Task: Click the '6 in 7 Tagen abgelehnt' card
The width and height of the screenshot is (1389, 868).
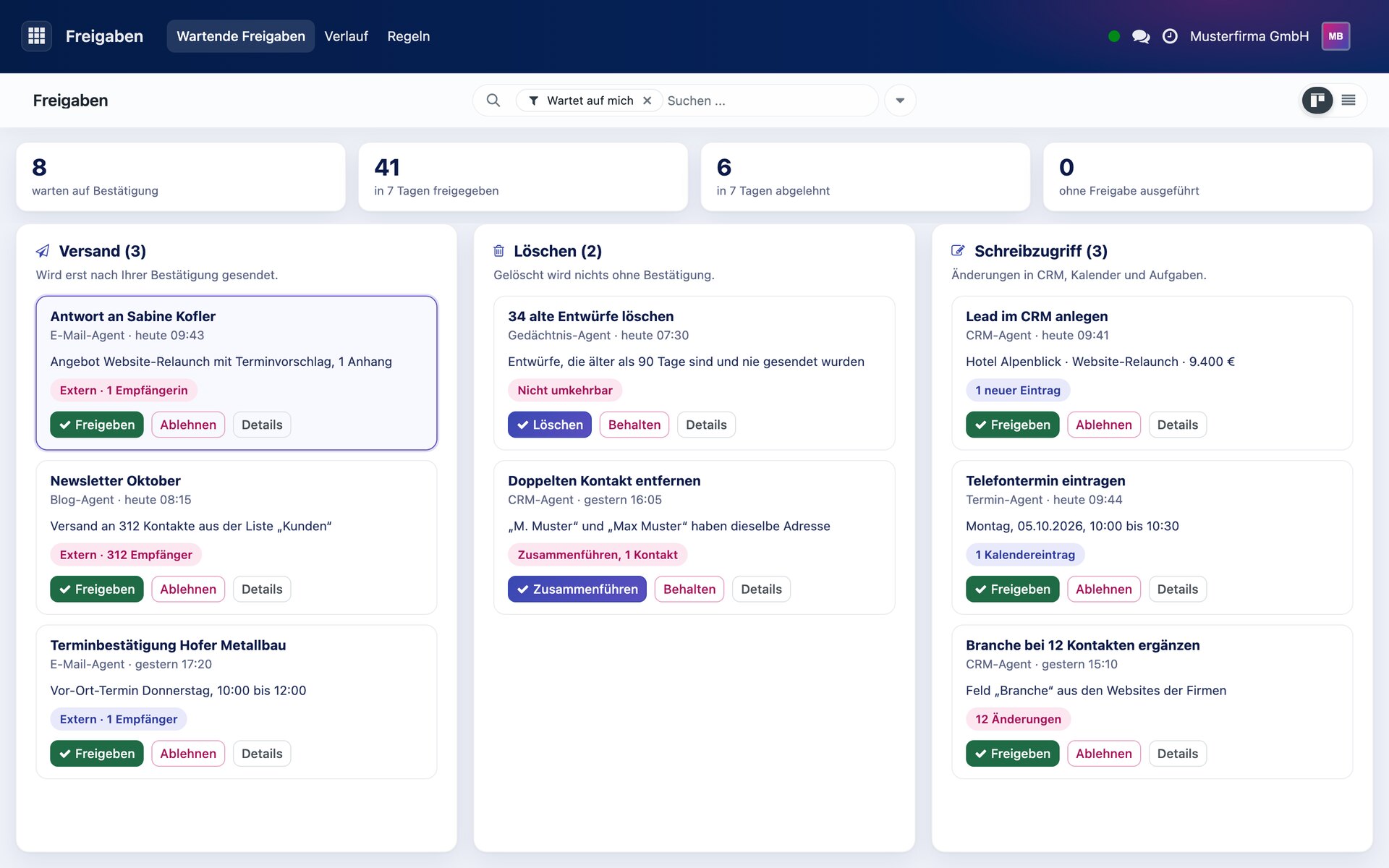Action: tap(865, 176)
